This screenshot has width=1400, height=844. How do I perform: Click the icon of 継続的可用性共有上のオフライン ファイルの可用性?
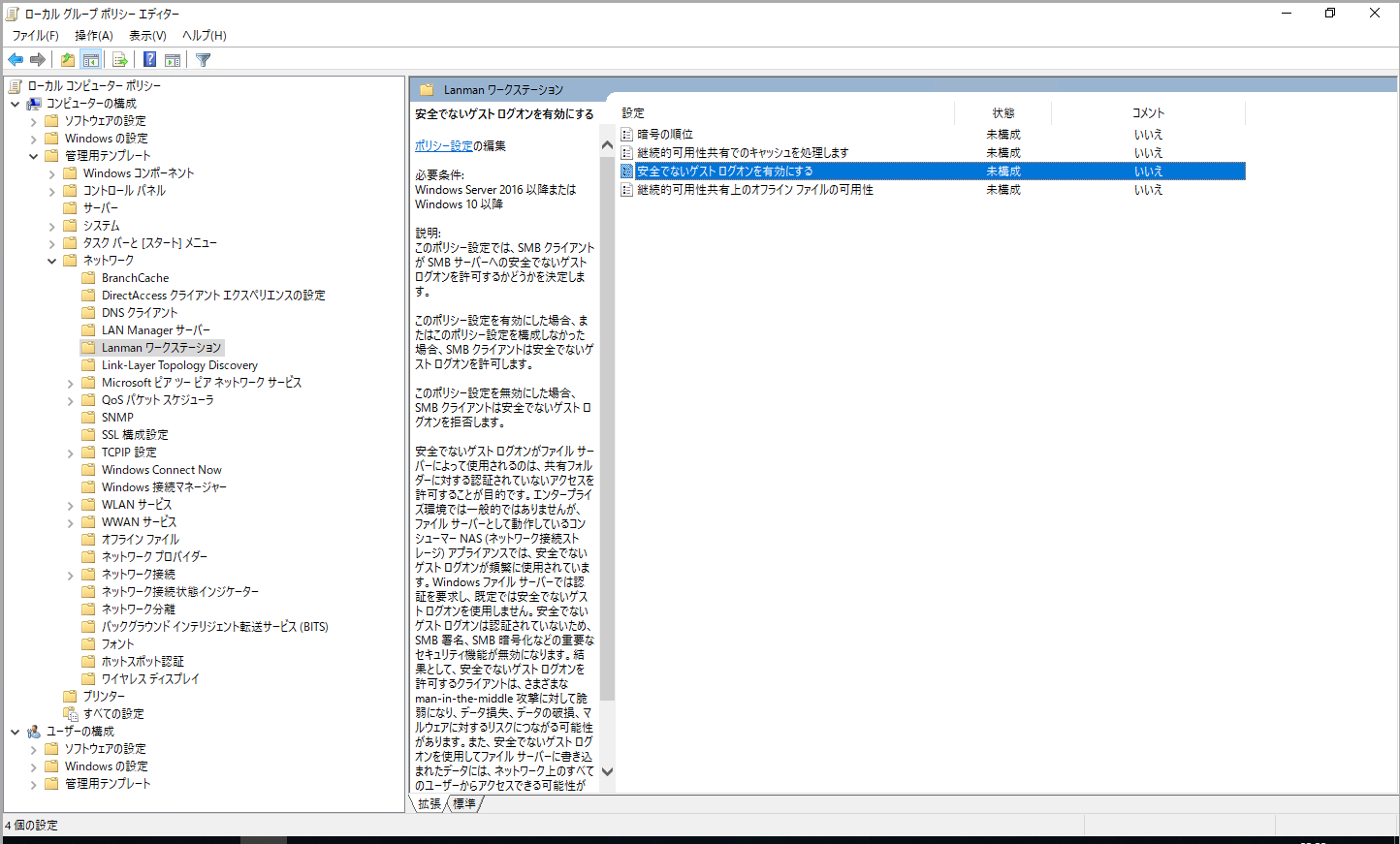click(627, 189)
